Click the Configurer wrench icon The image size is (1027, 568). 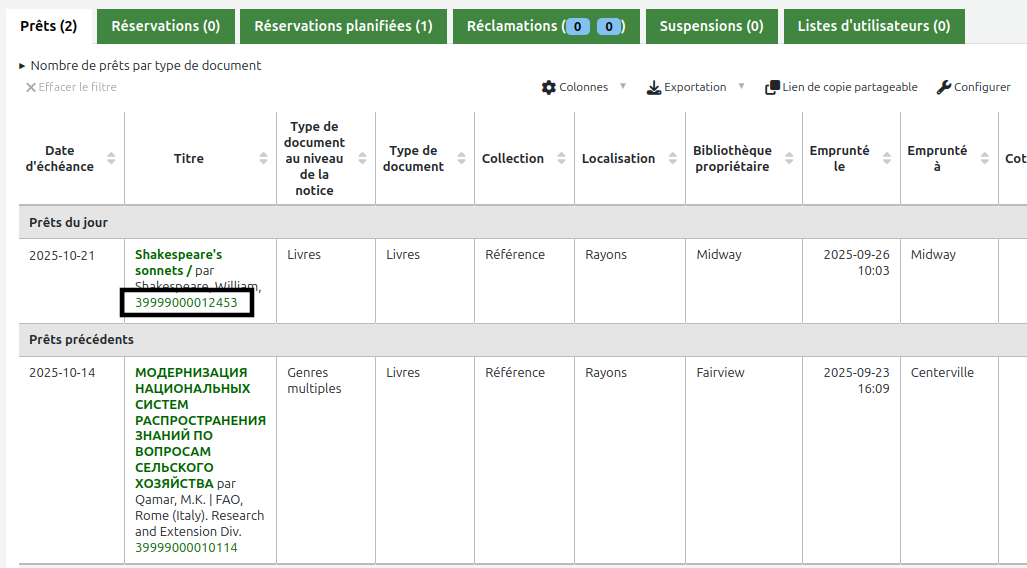click(x=943, y=87)
